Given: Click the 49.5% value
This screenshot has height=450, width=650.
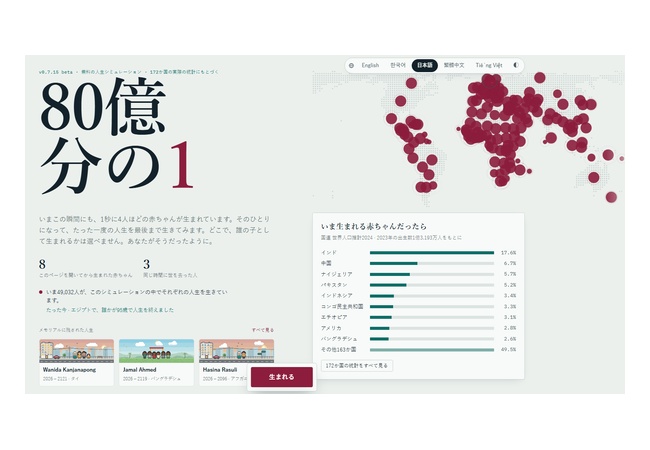Looking at the screenshot, I should pyautogui.click(x=508, y=349).
